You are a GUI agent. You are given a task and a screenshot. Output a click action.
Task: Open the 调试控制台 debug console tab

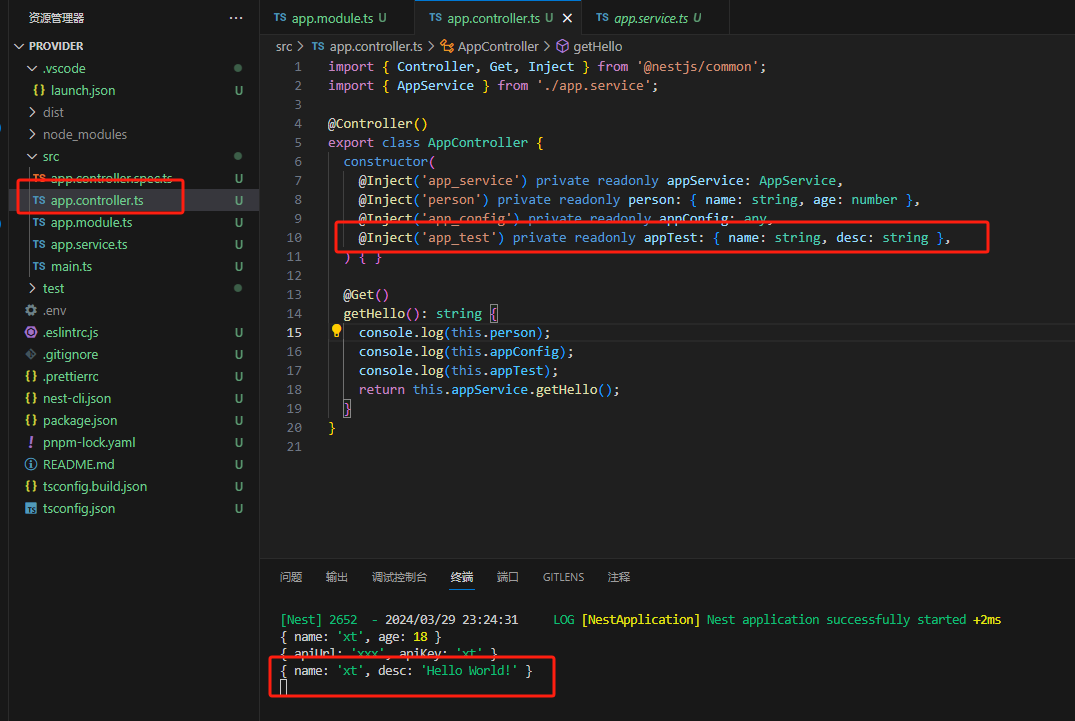[x=399, y=577]
